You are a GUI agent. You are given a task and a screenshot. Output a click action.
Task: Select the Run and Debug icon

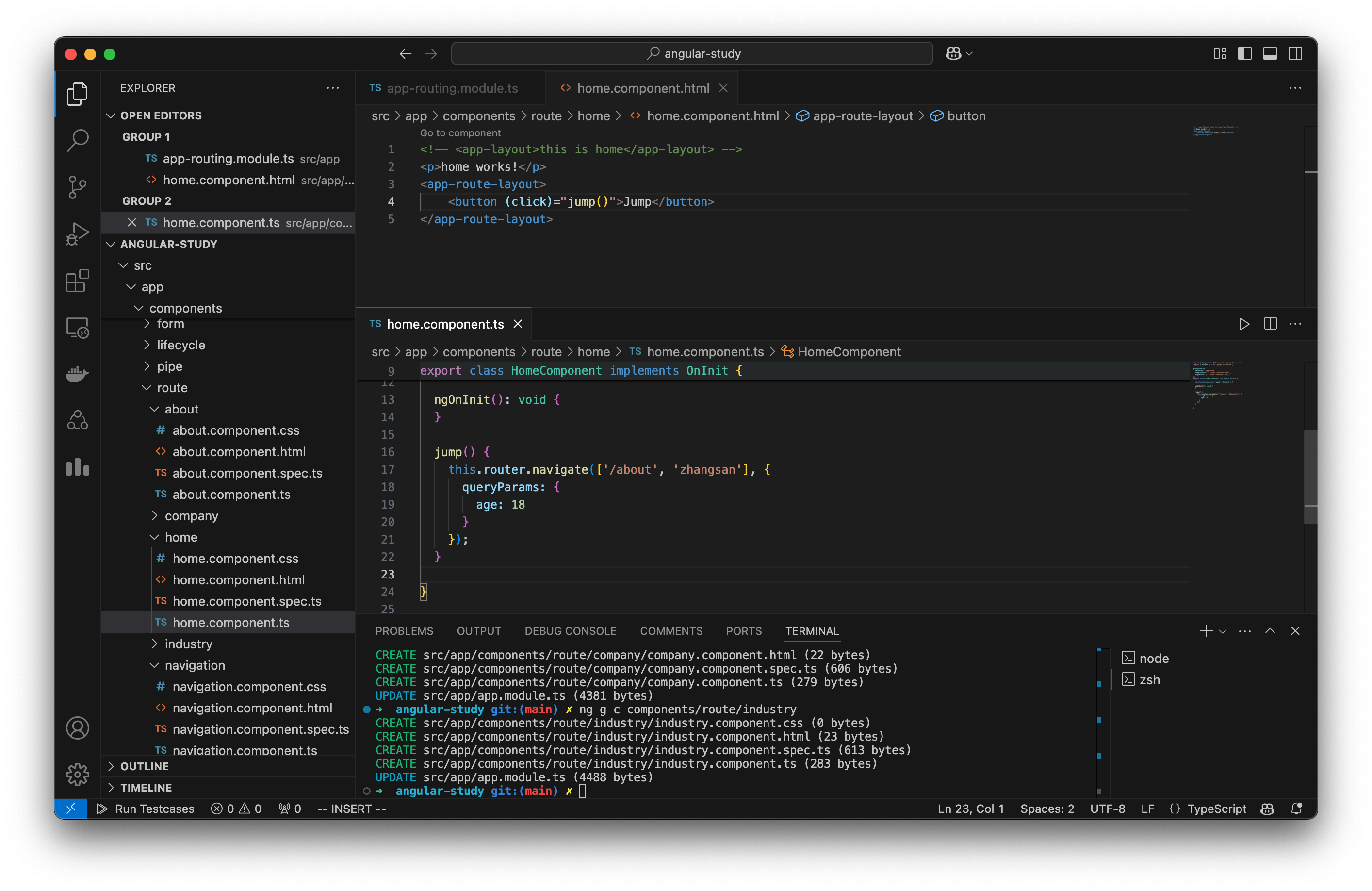pos(77,233)
